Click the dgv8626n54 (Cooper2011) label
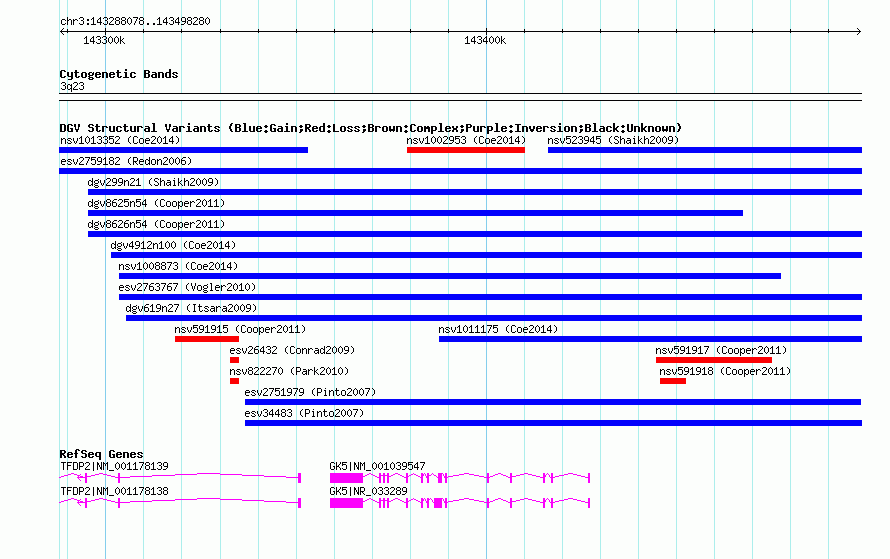This screenshot has height=559, width=890. click(156, 224)
